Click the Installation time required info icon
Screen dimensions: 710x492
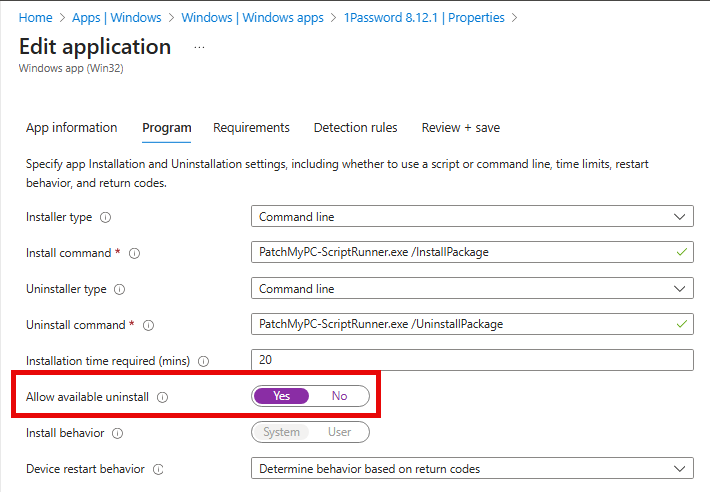click(x=203, y=361)
